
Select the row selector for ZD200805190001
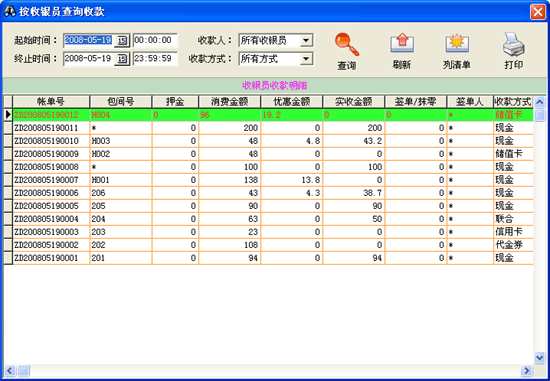pyautogui.click(x=8, y=258)
